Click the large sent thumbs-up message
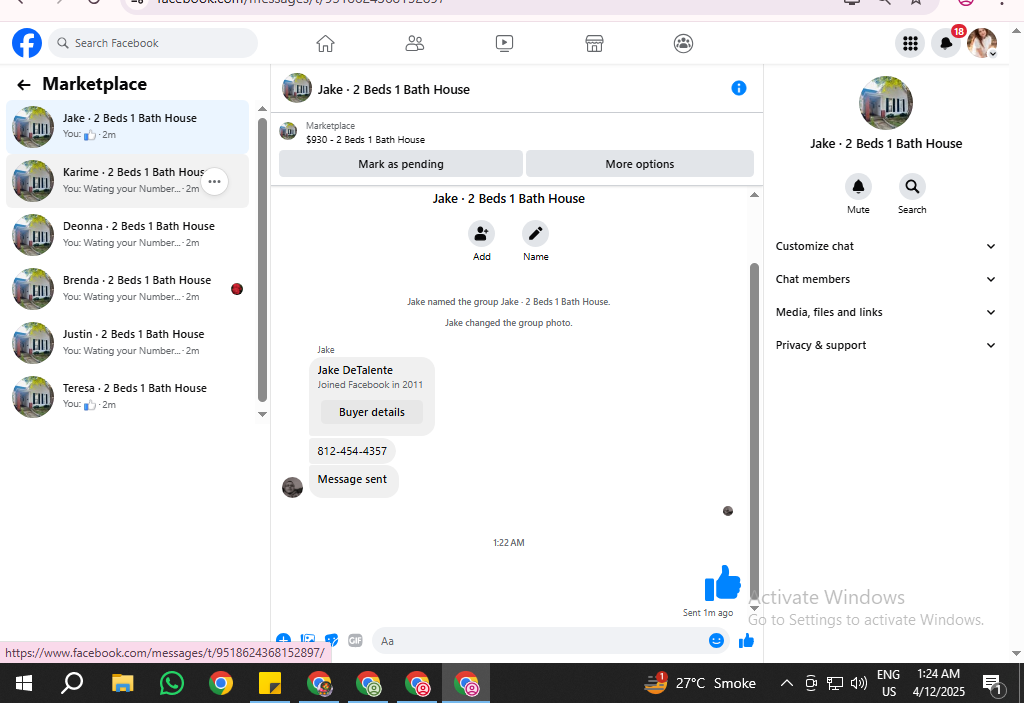The height and width of the screenshot is (703, 1024). point(722,583)
